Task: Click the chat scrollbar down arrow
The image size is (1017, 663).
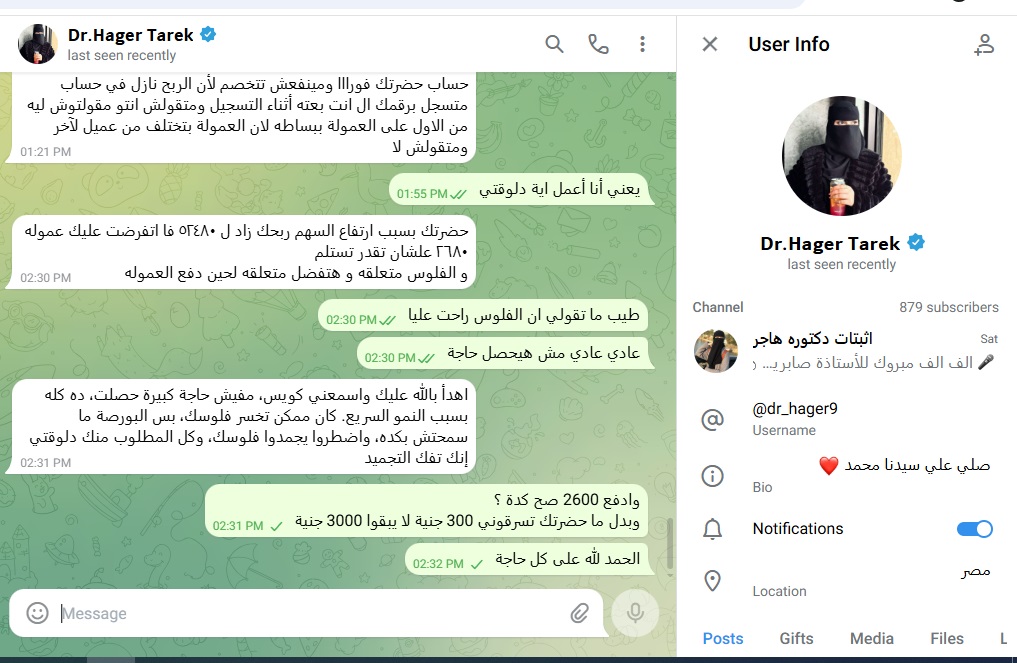Action: tap(669, 574)
